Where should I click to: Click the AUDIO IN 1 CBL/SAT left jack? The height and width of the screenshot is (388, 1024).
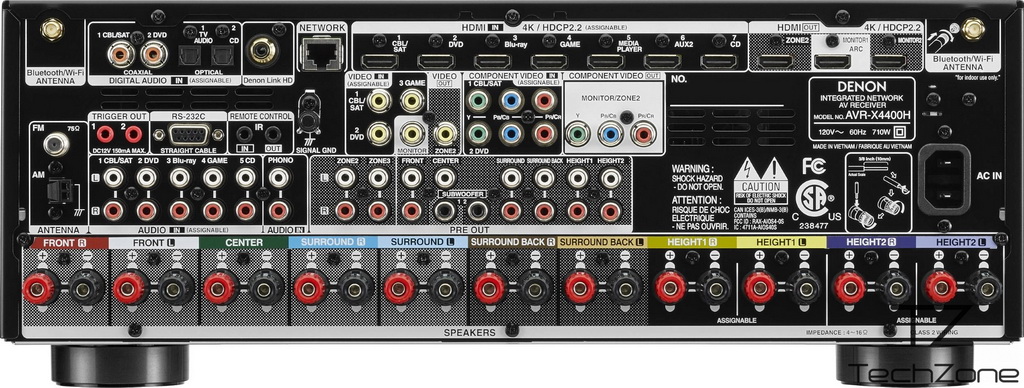tap(114, 177)
